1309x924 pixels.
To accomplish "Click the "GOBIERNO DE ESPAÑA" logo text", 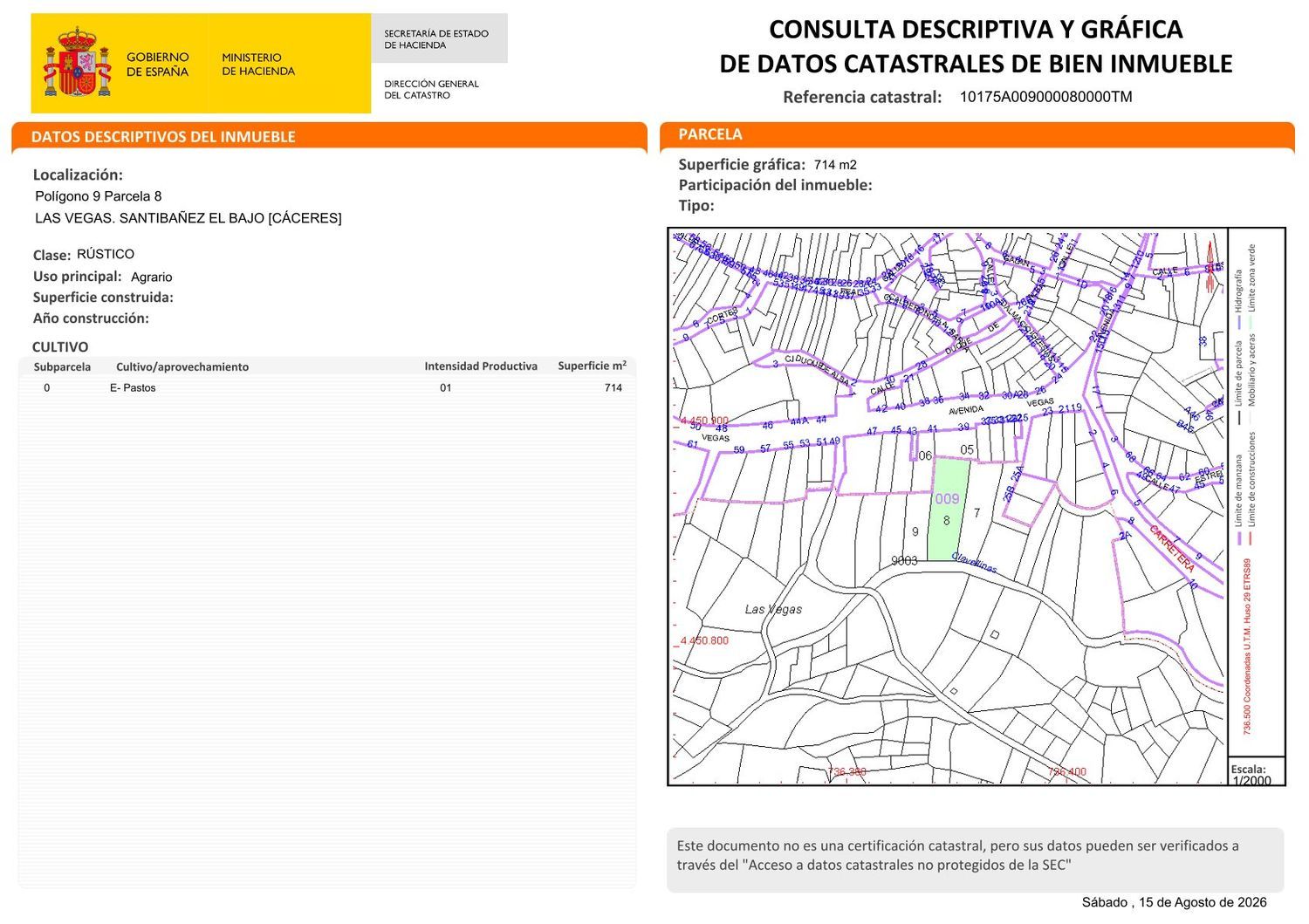I will point(157,64).
